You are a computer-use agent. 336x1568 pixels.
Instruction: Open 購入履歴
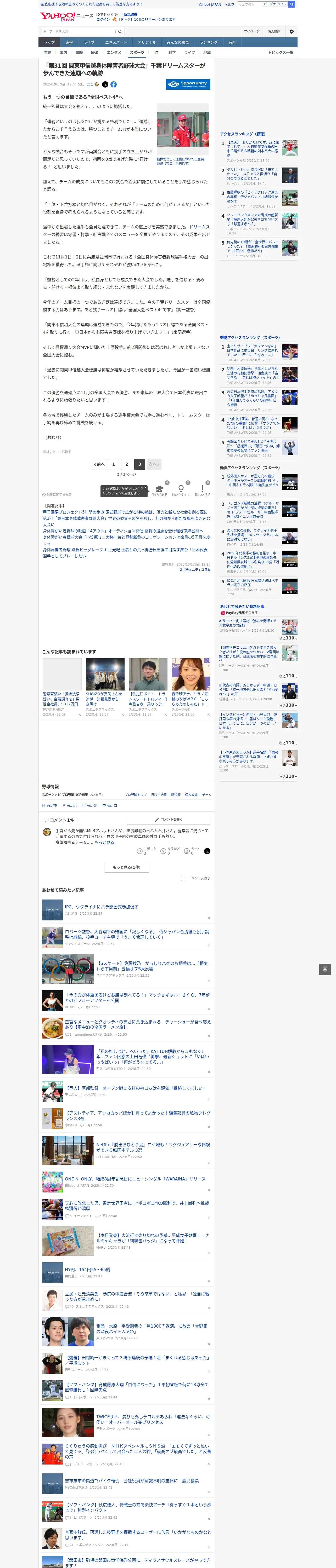coord(274,32)
